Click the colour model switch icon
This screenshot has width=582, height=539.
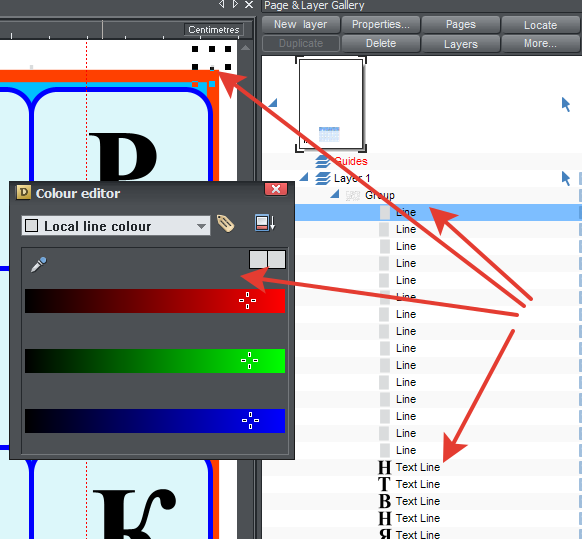tap(265, 223)
